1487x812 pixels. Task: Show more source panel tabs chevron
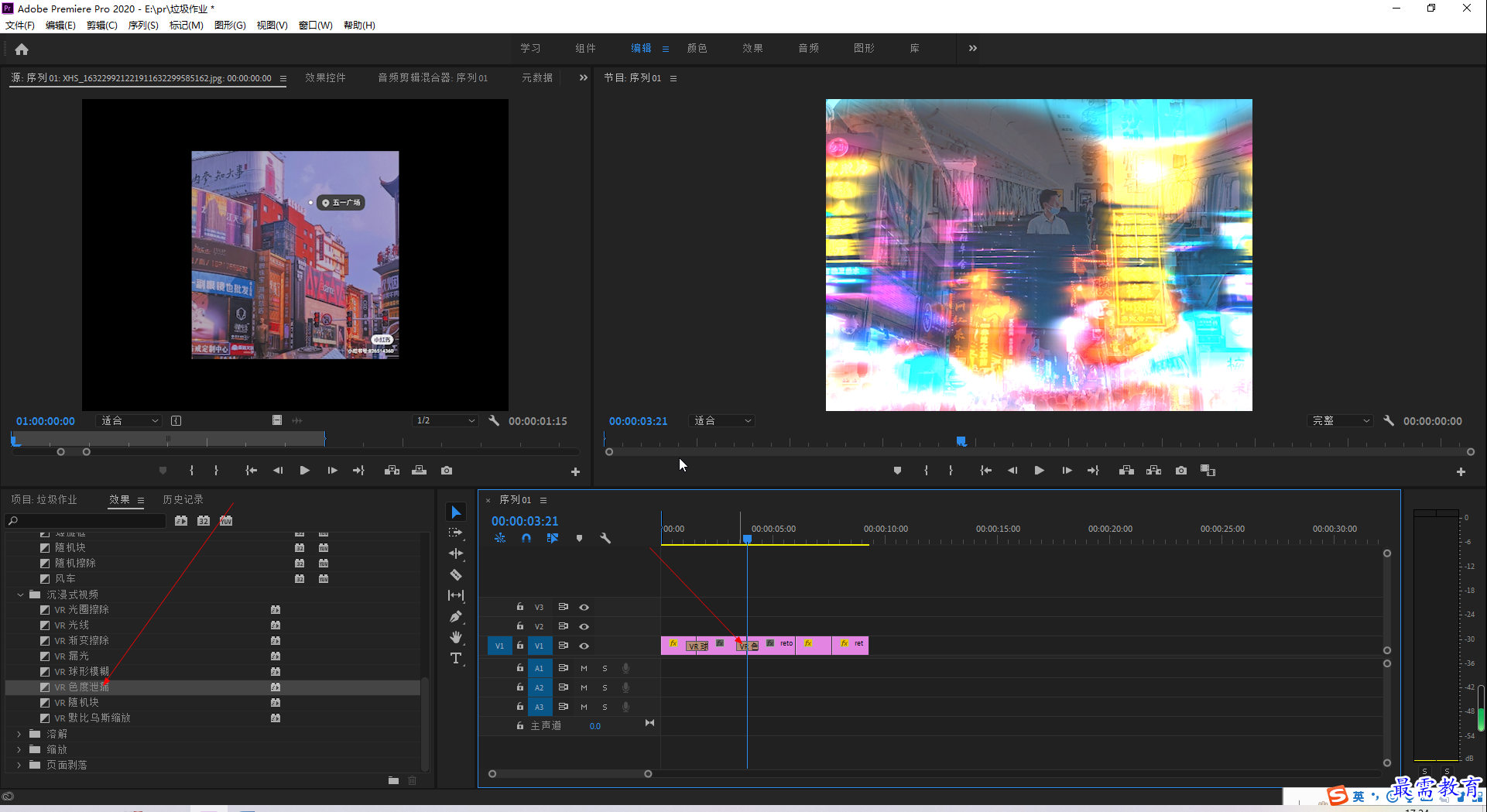pyautogui.click(x=584, y=77)
